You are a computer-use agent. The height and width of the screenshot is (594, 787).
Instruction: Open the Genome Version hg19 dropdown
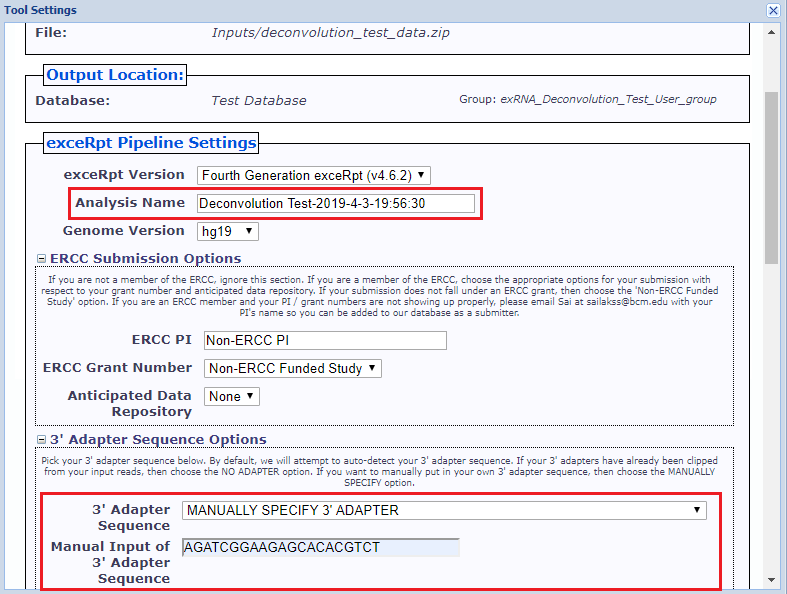[x=228, y=231]
